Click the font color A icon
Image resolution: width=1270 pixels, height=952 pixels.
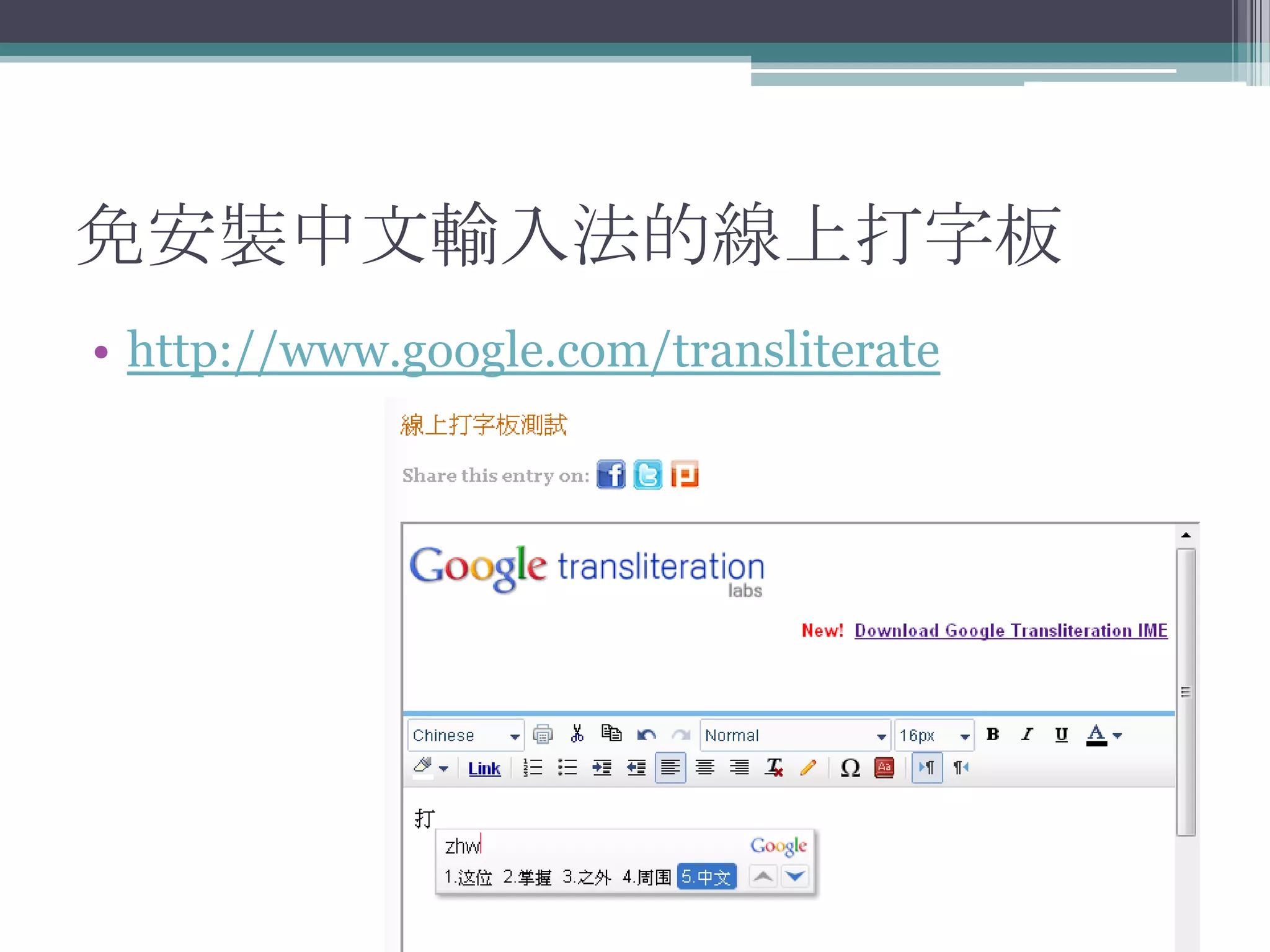click(x=1096, y=734)
